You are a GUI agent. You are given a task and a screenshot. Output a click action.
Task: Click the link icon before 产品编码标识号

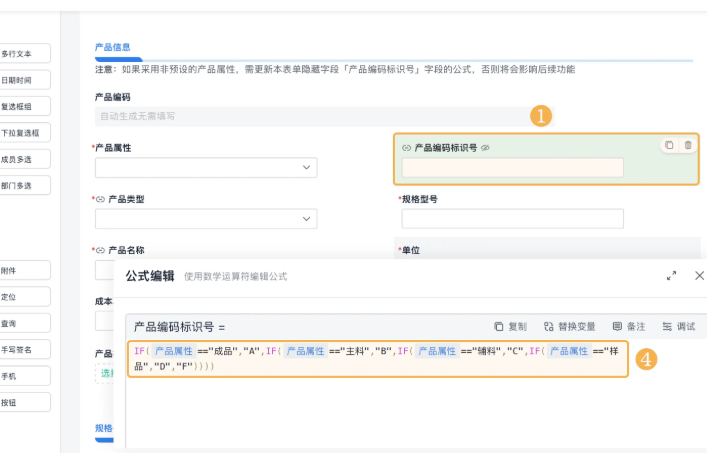pyautogui.click(x=406, y=148)
